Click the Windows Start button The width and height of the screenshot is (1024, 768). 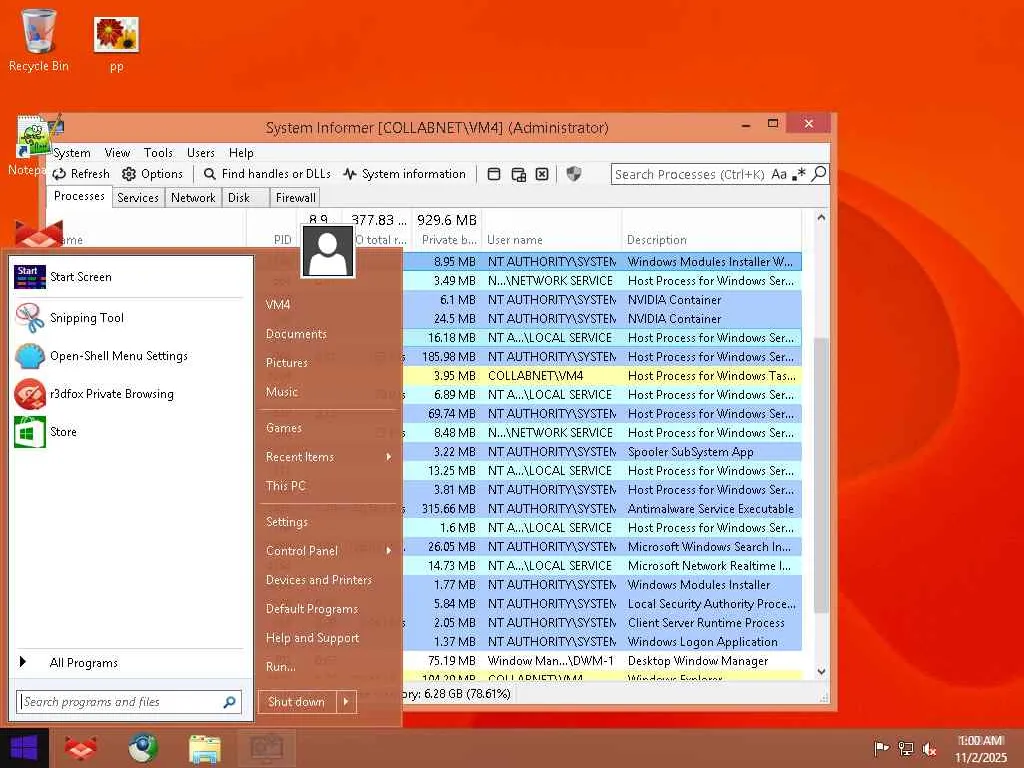click(24, 748)
